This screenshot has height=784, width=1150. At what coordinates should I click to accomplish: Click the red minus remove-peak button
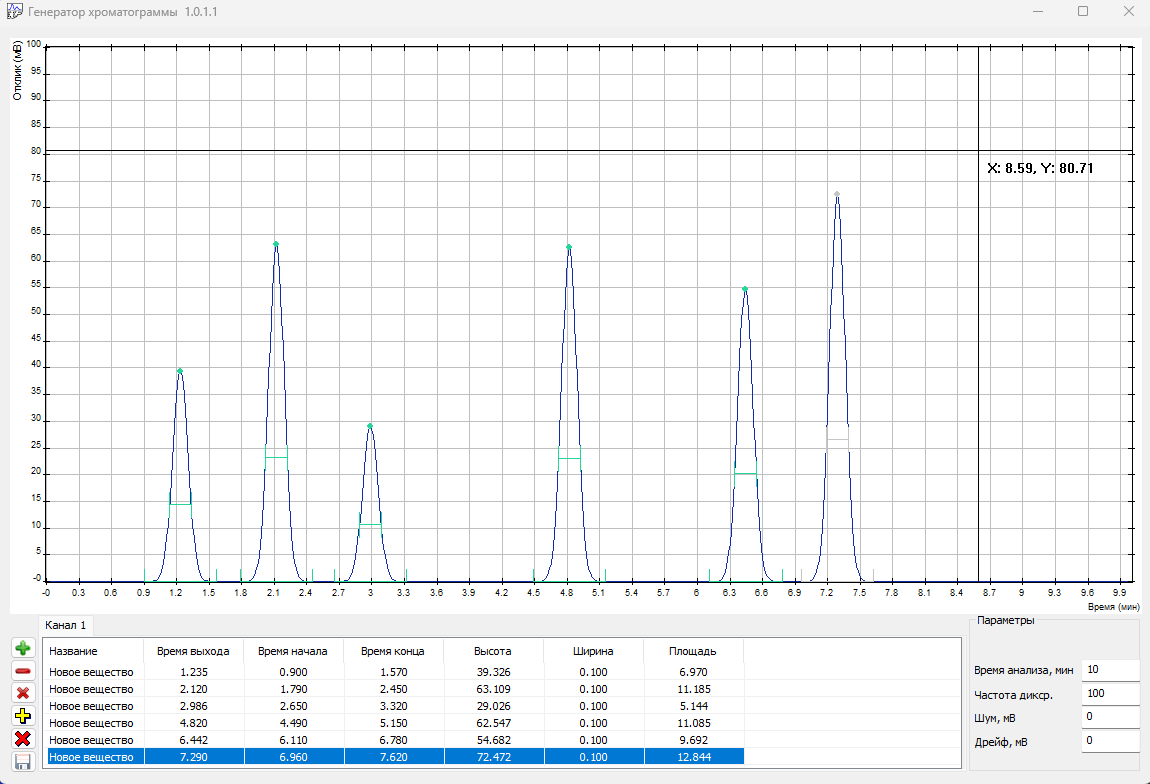23,670
